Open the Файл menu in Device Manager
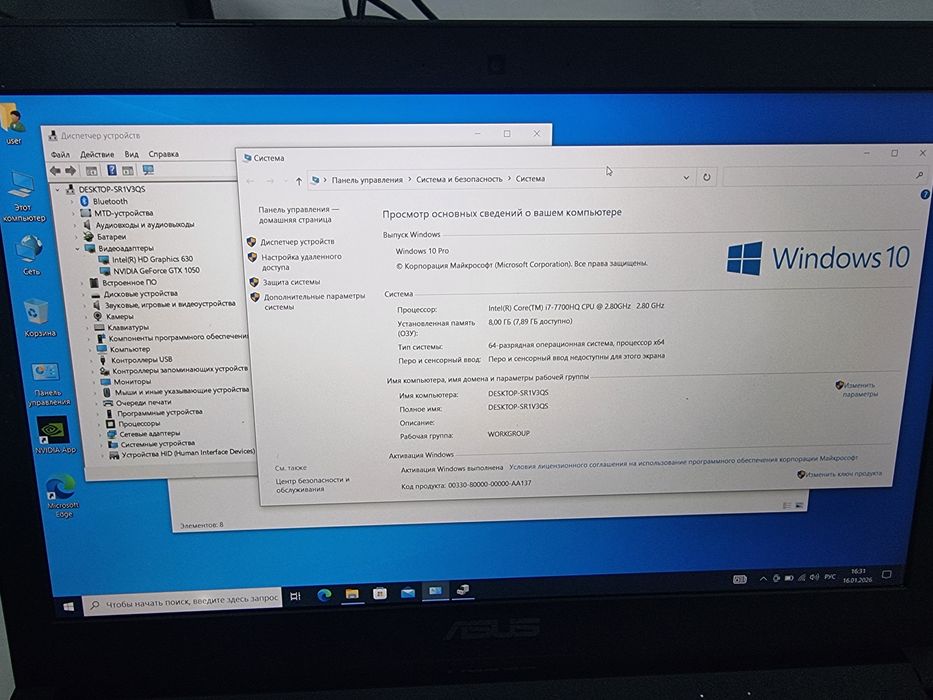 coord(60,155)
